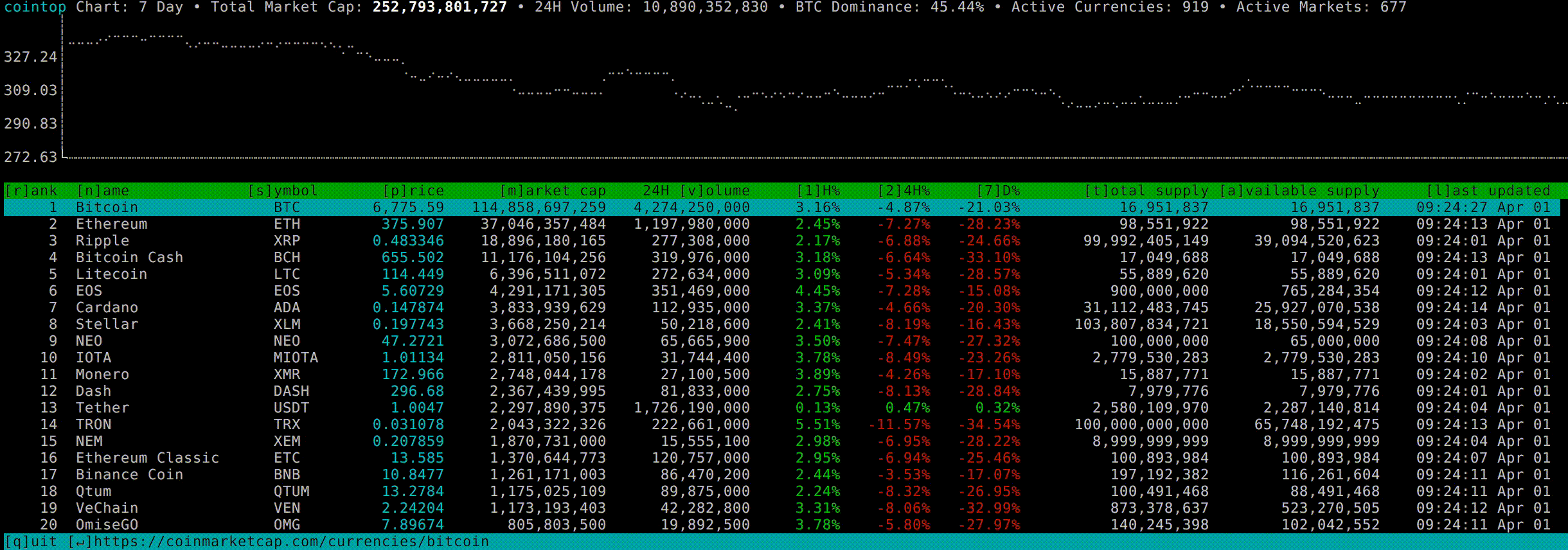This screenshot has width=1568, height=550.
Task: Sort by the [m]arket cap column header
Action: coord(553,191)
